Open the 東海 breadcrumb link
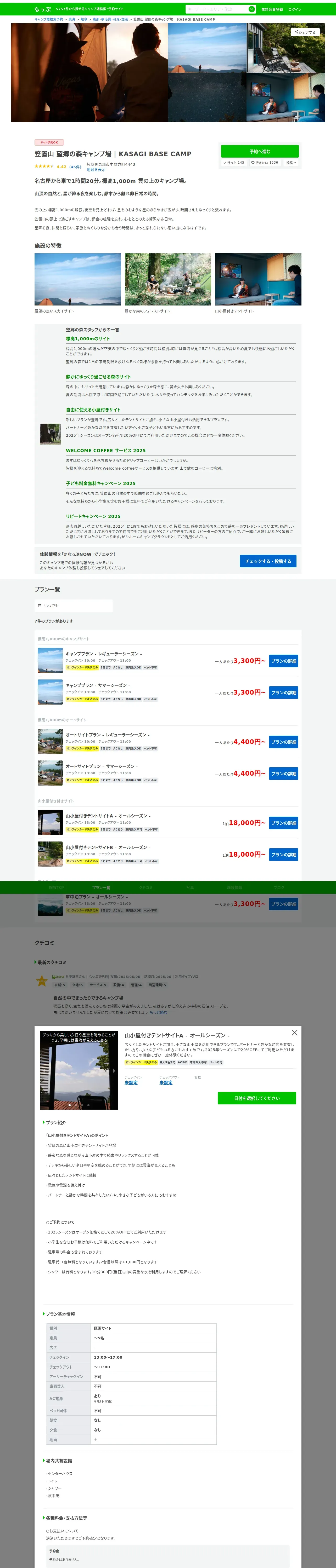This screenshot has height=1568, width=336. pyautogui.click(x=72, y=20)
